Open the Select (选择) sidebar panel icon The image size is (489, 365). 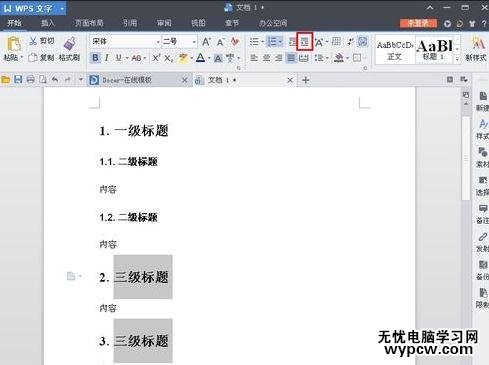click(483, 180)
